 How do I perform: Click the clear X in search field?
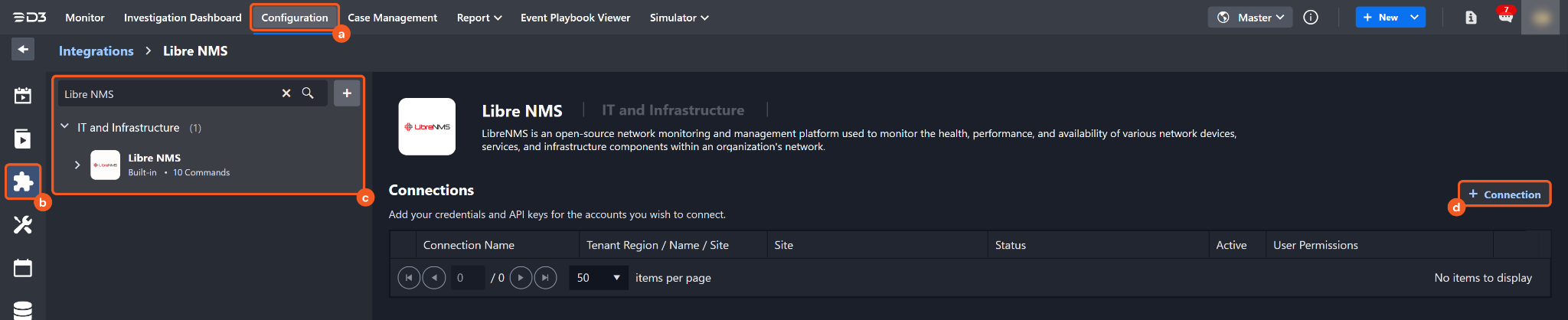(286, 93)
